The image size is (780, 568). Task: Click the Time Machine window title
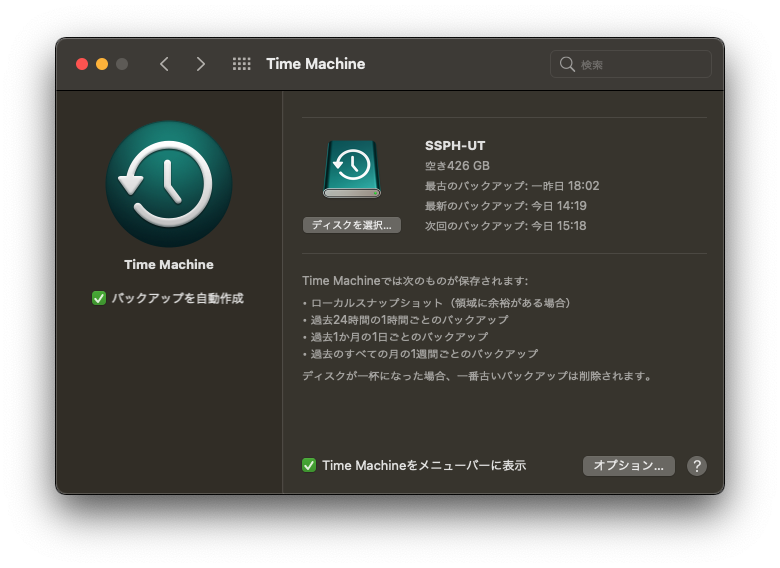tap(315, 64)
